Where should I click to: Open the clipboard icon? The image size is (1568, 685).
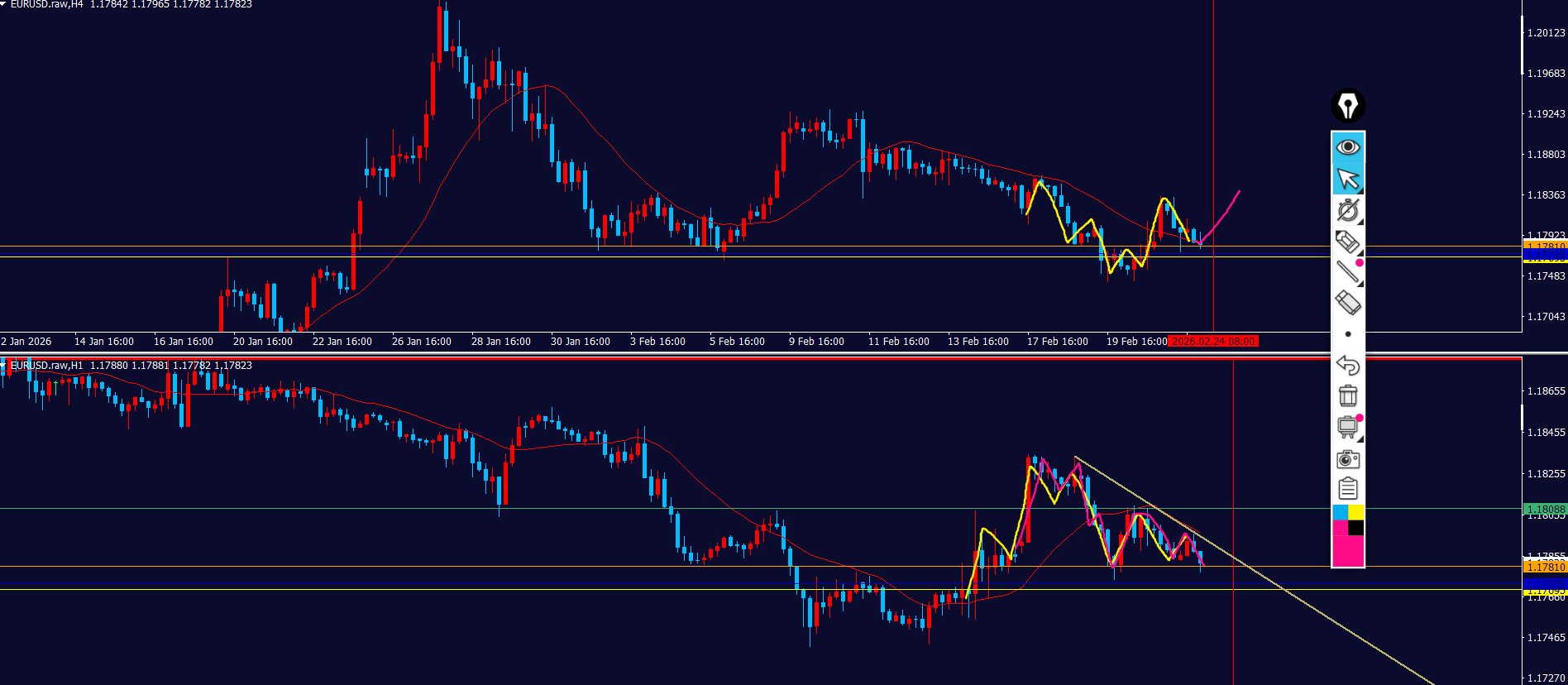[x=1348, y=489]
